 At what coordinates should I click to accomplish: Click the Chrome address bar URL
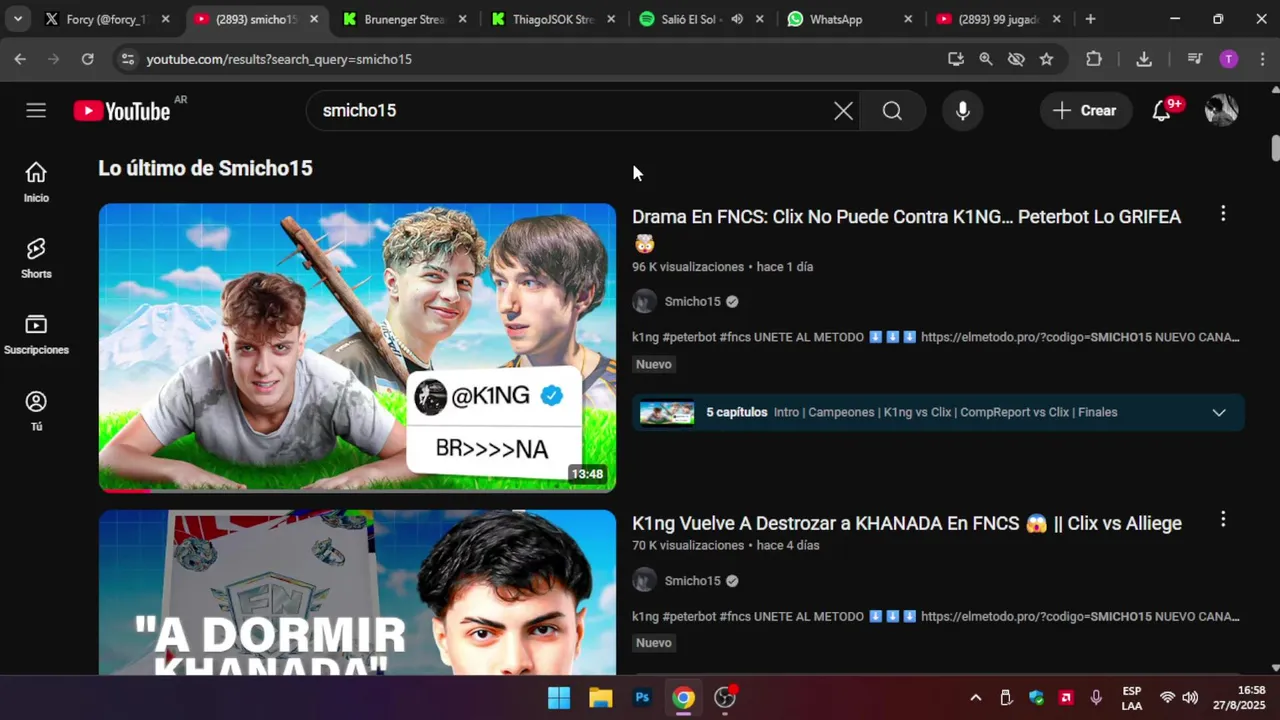(x=279, y=59)
